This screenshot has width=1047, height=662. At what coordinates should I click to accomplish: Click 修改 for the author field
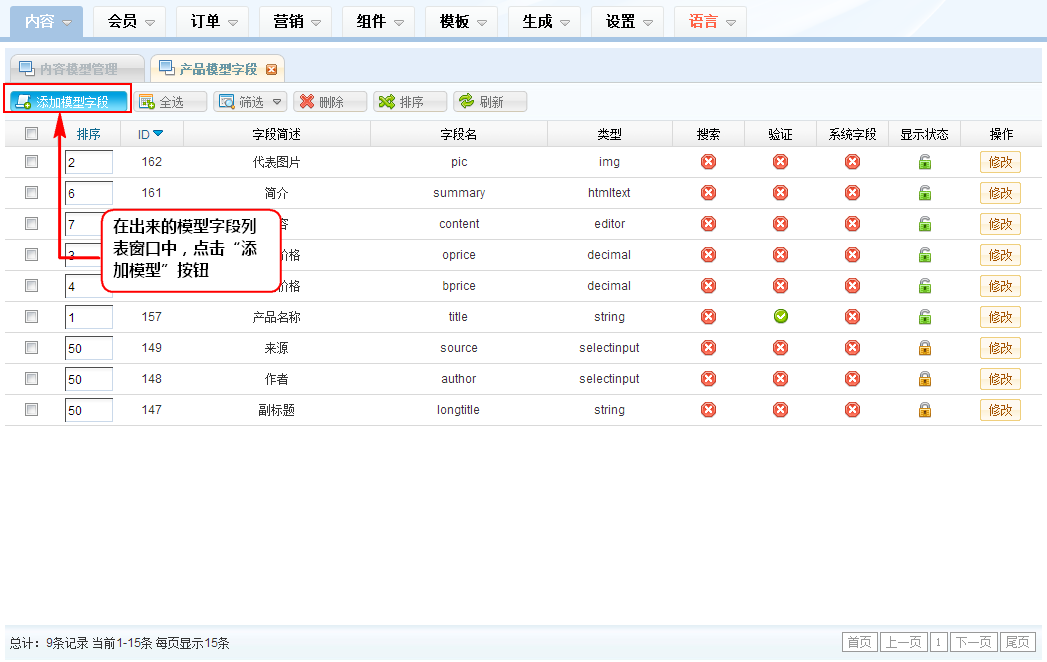[1000, 379]
